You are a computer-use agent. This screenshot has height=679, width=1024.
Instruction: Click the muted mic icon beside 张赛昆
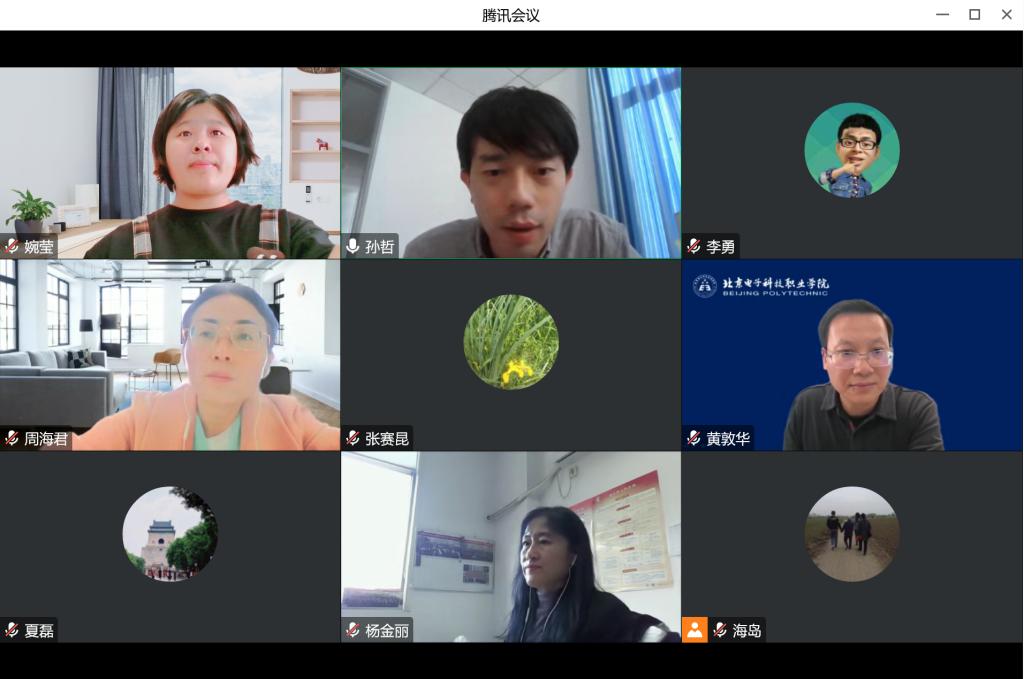click(353, 438)
